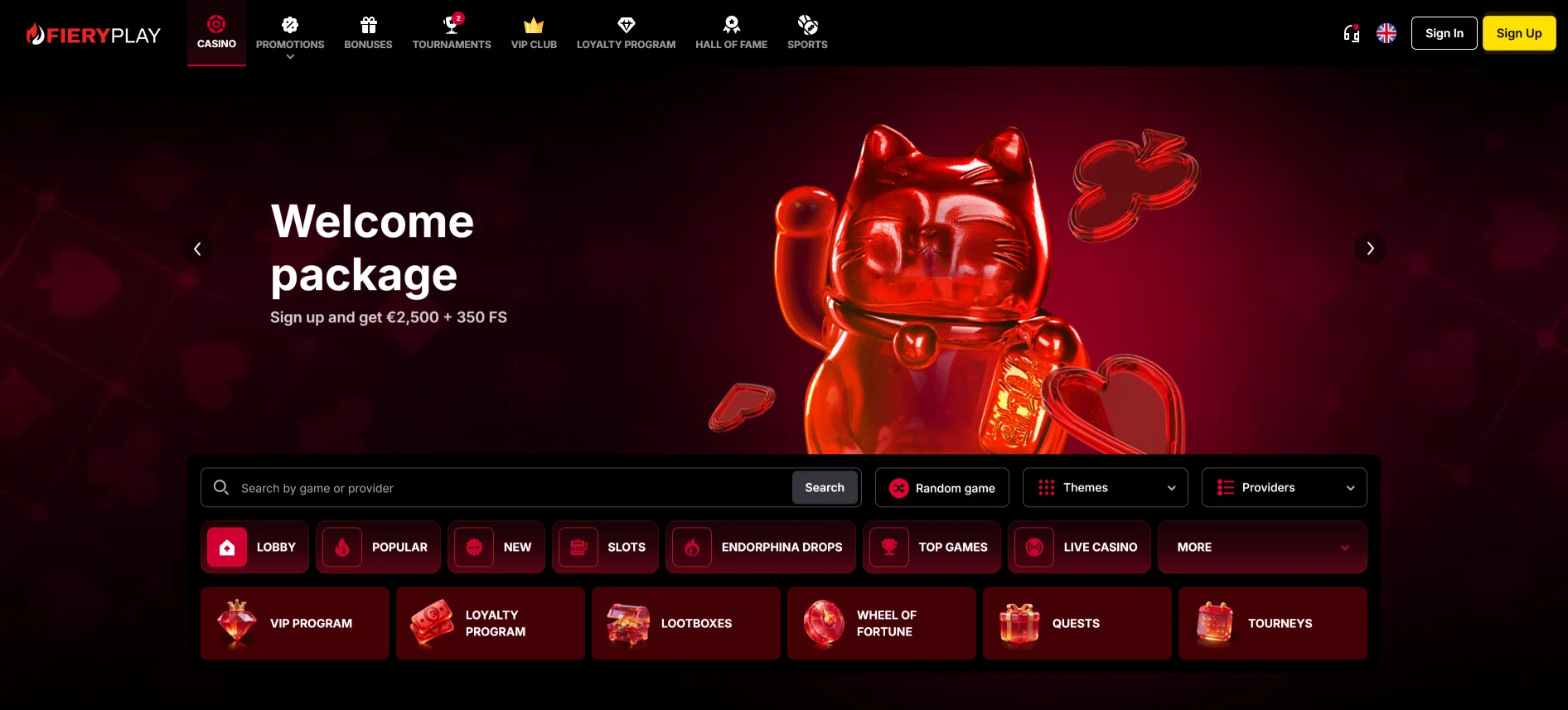Click the Promotions percent badge icon
The height and width of the screenshot is (710, 1568).
(290, 25)
